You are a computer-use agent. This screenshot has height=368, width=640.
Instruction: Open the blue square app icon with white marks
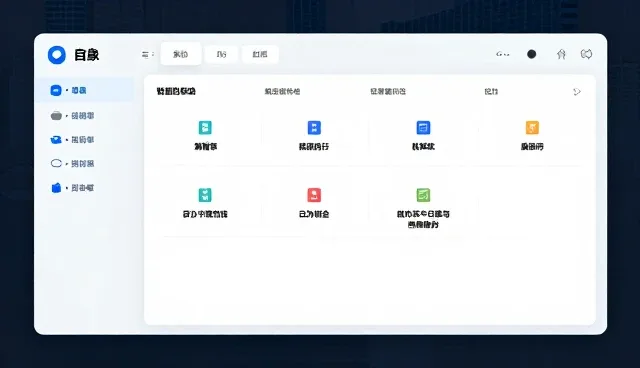pyautogui.click(x=314, y=128)
